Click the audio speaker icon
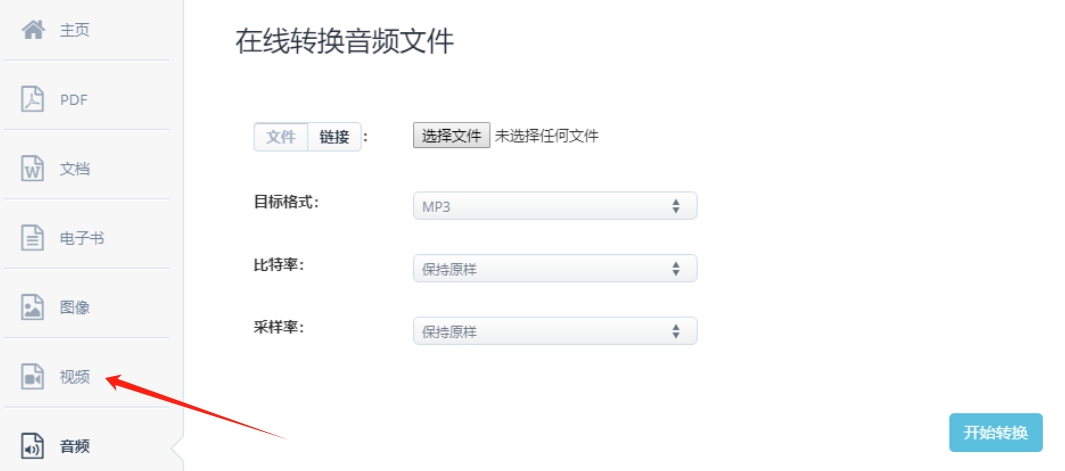 click(32, 447)
